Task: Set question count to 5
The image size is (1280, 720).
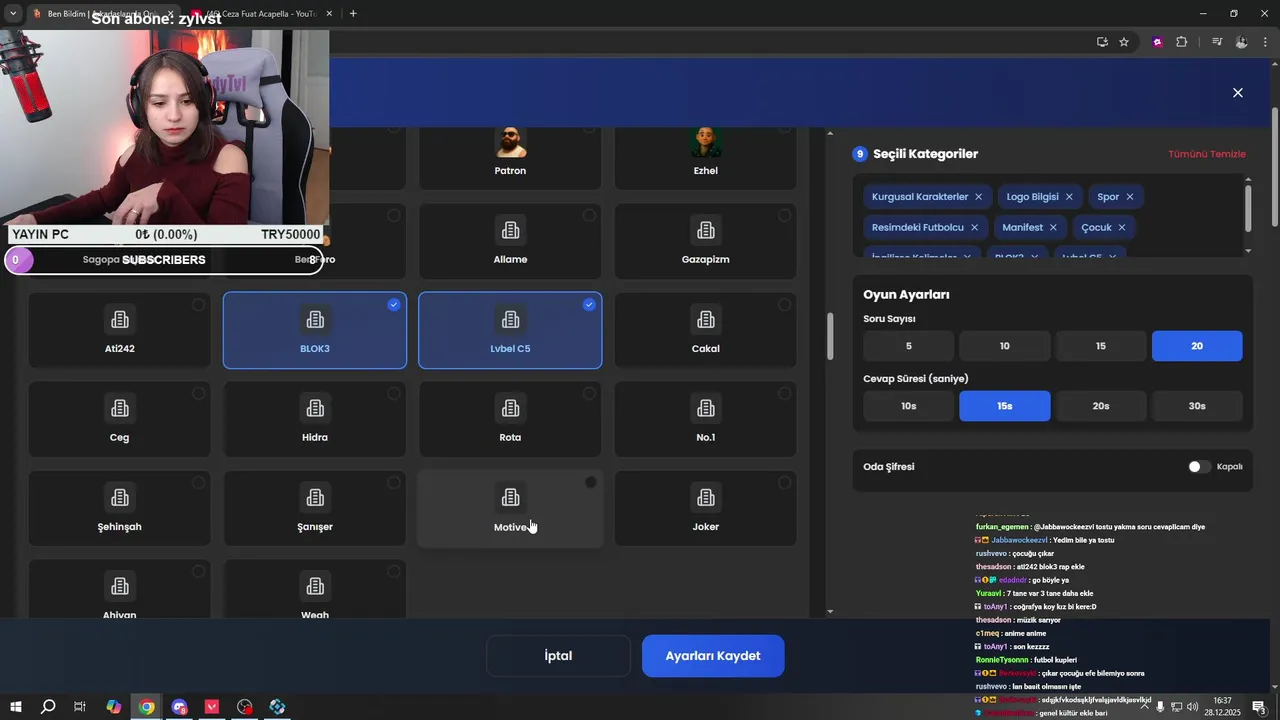Action: point(909,346)
